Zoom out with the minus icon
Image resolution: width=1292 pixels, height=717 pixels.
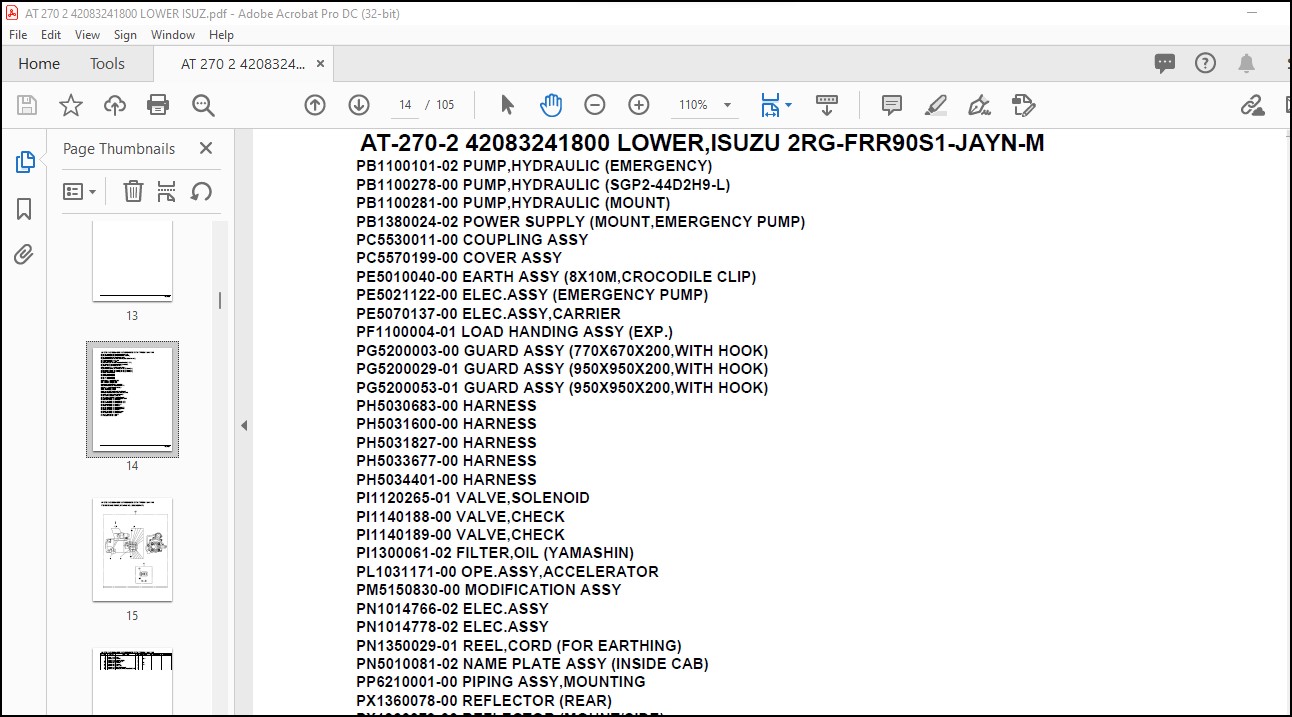[x=595, y=105]
